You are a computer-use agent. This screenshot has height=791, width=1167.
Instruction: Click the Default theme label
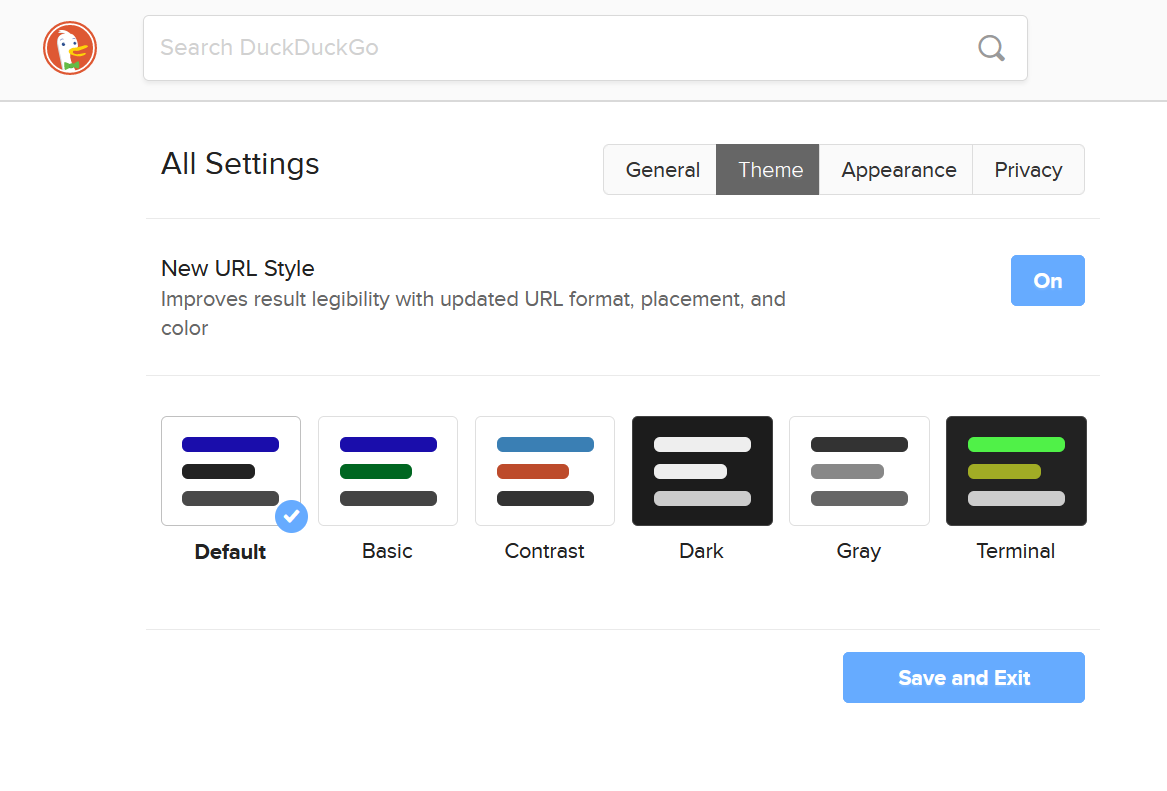230,552
